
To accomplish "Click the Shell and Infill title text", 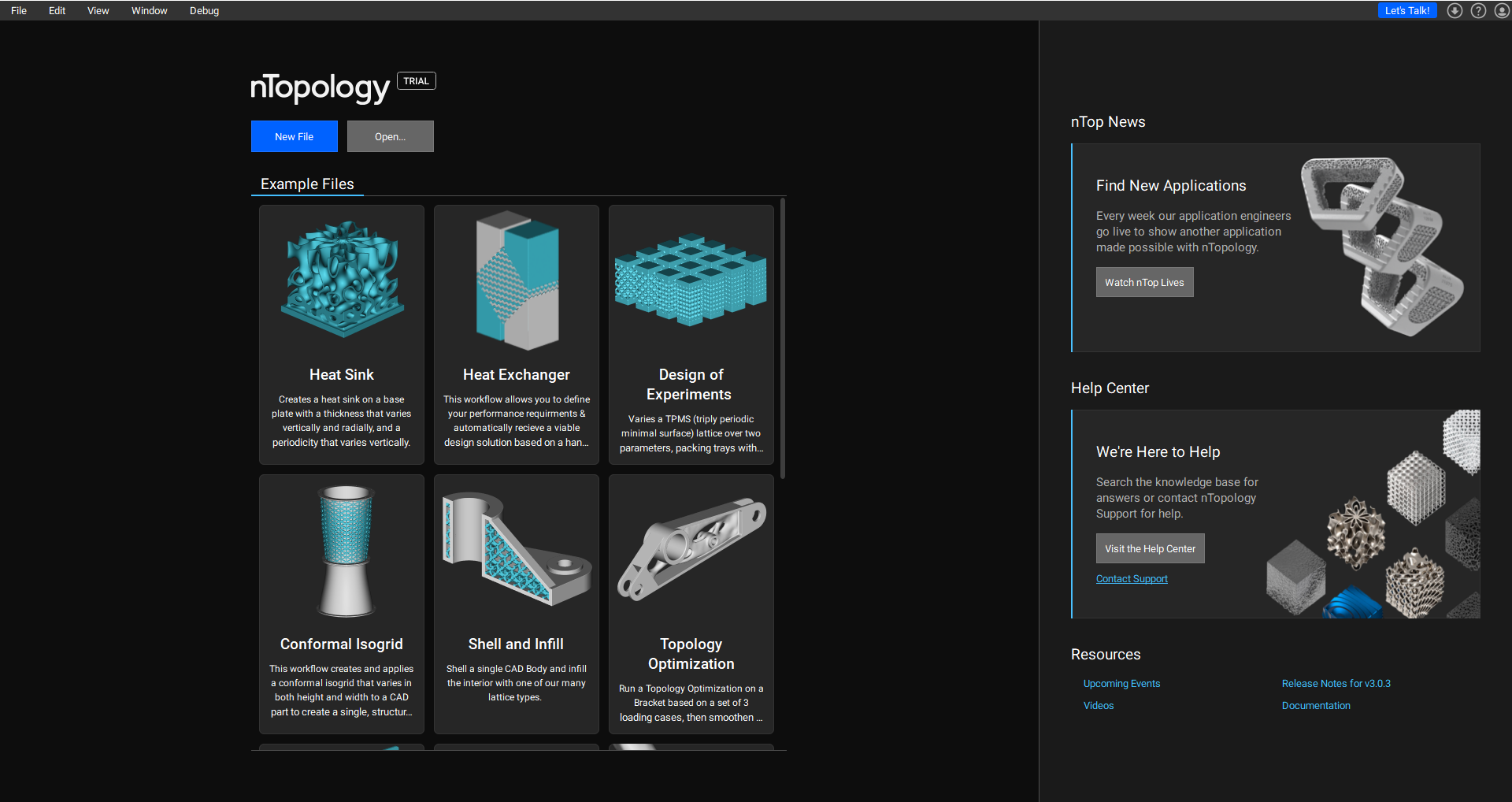I will (516, 644).
